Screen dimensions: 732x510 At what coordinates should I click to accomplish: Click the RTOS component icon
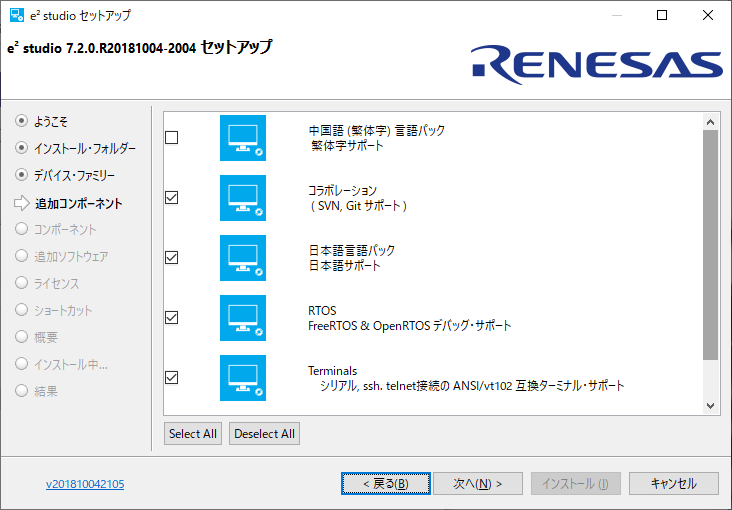coord(243,318)
